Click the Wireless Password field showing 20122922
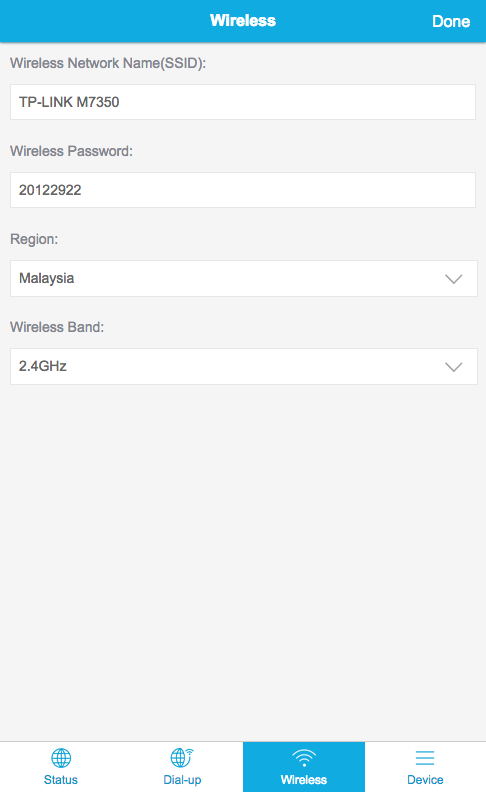486x792 pixels. click(242, 190)
